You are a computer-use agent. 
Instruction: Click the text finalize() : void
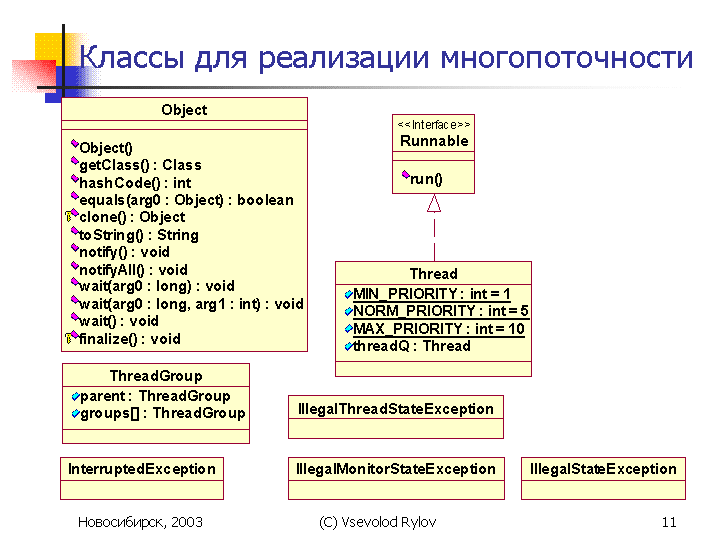click(130, 339)
